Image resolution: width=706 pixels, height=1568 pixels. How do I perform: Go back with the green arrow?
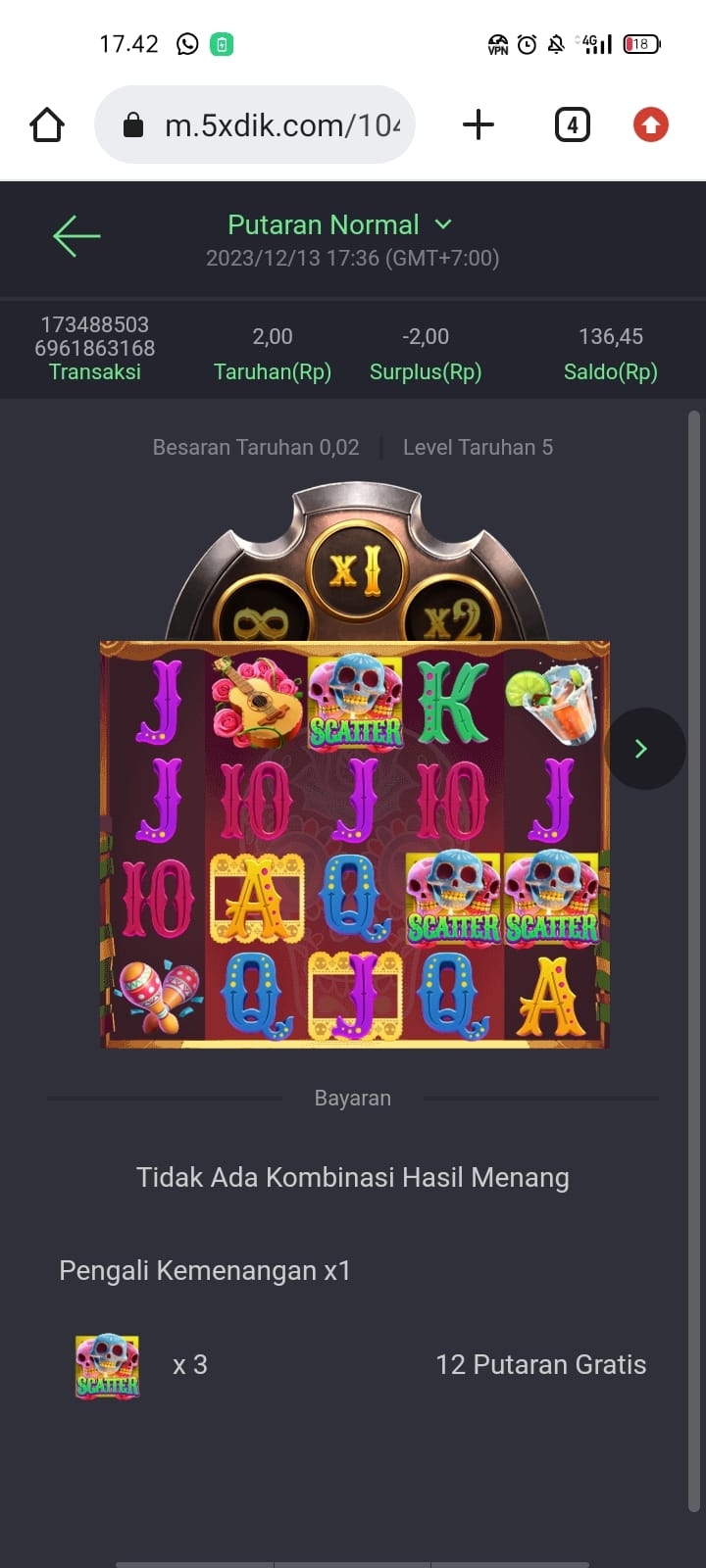point(76,236)
